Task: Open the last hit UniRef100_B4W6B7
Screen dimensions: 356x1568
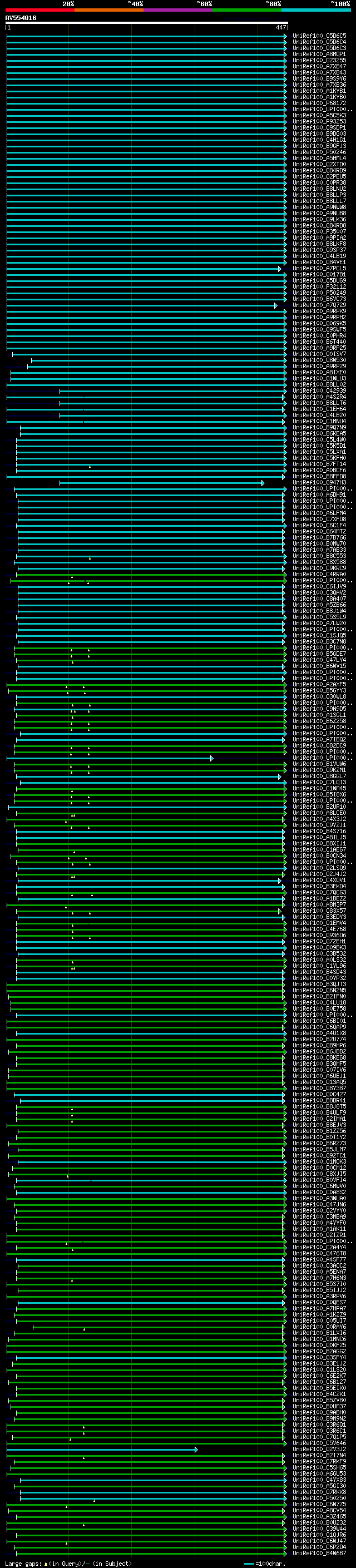Action: tap(319, 1554)
